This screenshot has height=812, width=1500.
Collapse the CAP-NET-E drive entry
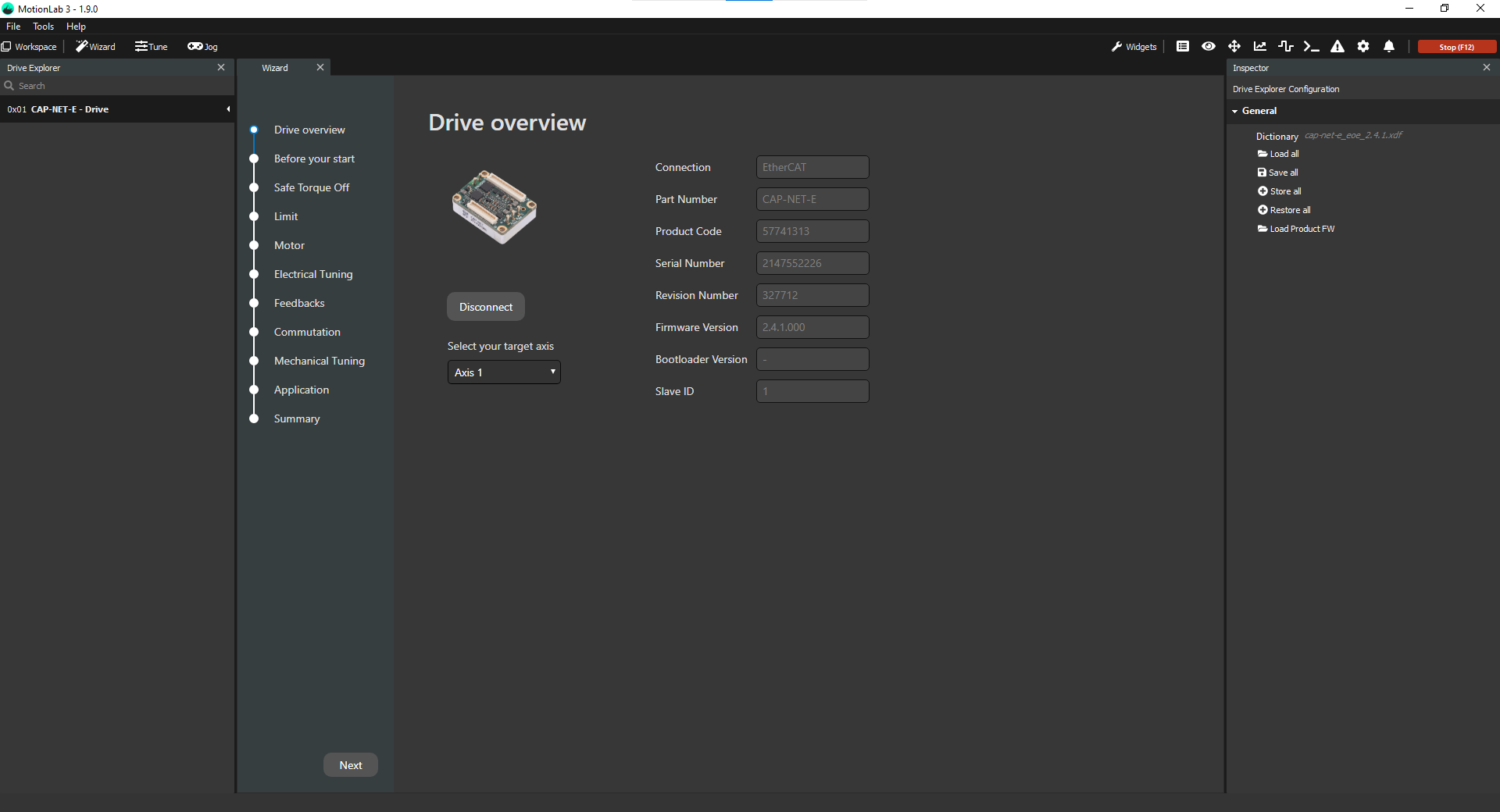click(x=227, y=109)
